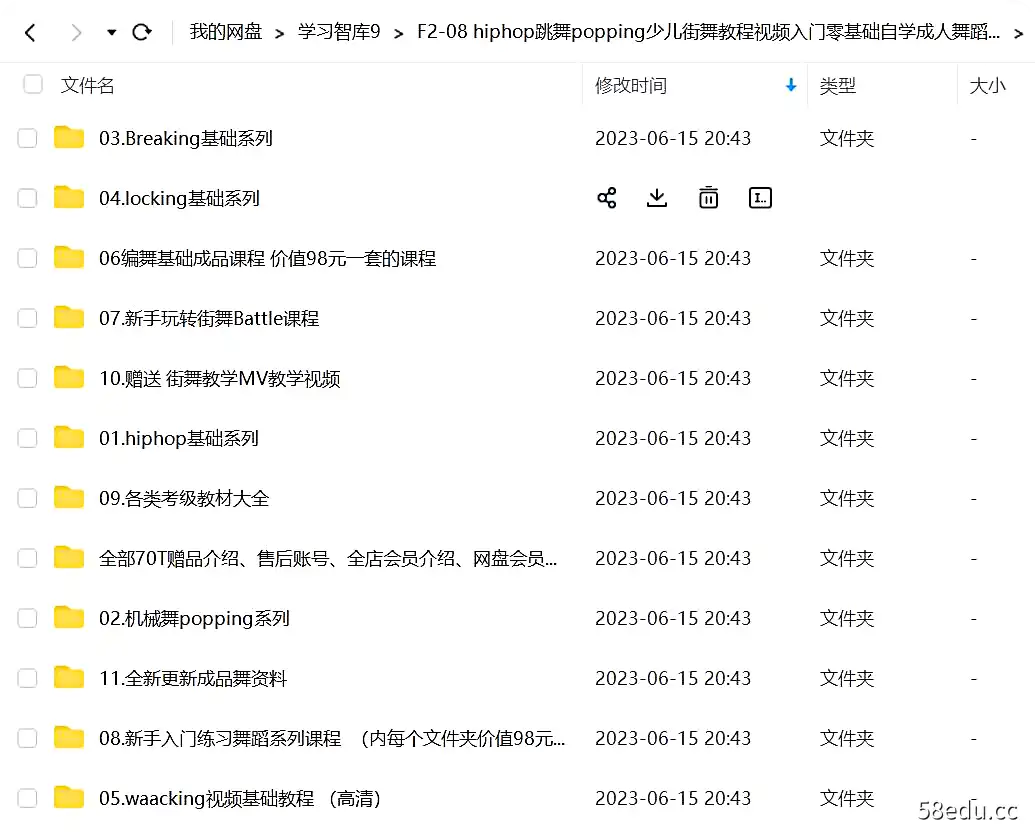Screen dimensions: 1035x837
Task: Sort files by the 文件名 column header
Action: pos(86,85)
